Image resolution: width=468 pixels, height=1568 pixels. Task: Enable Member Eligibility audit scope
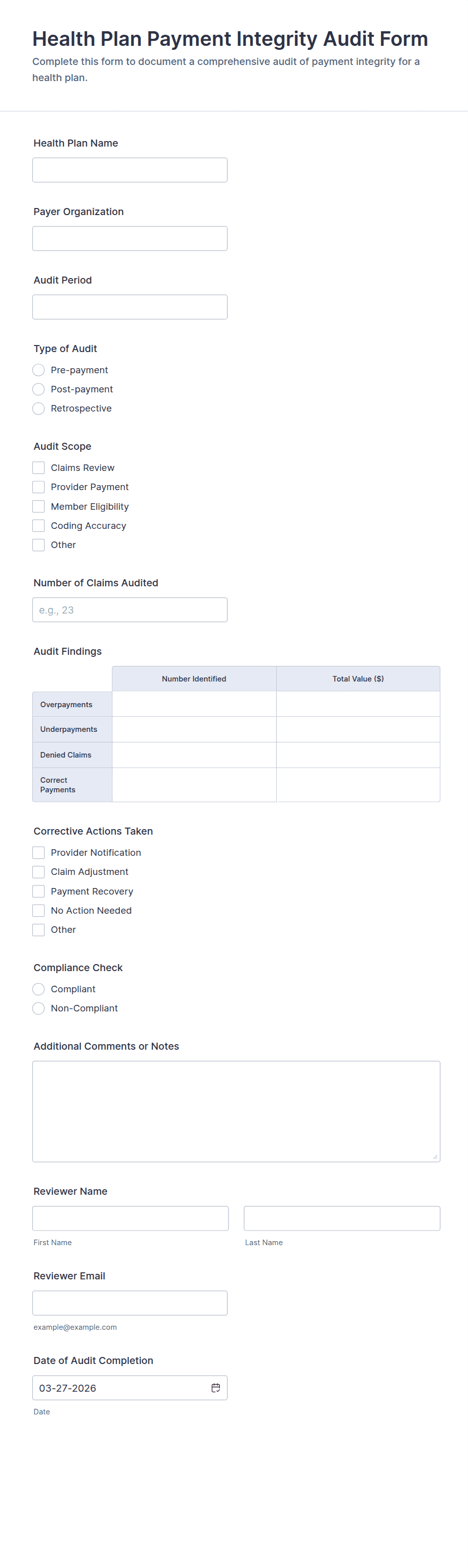point(38,506)
